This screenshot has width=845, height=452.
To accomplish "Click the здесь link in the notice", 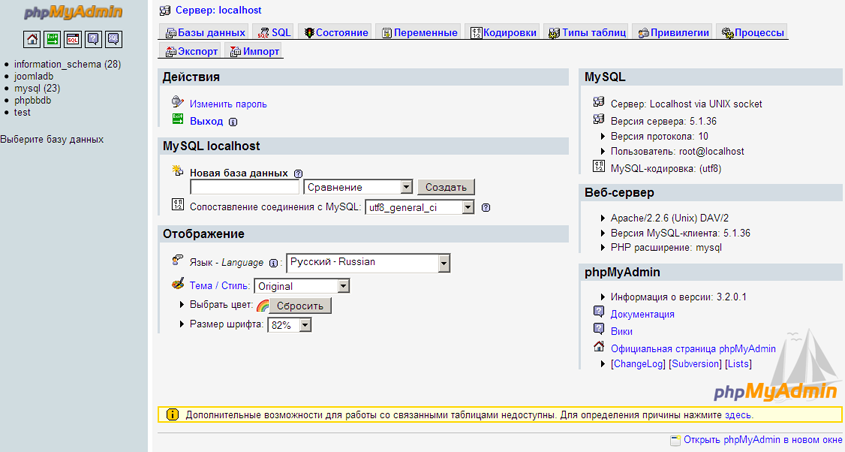I will pyautogui.click(x=738, y=415).
